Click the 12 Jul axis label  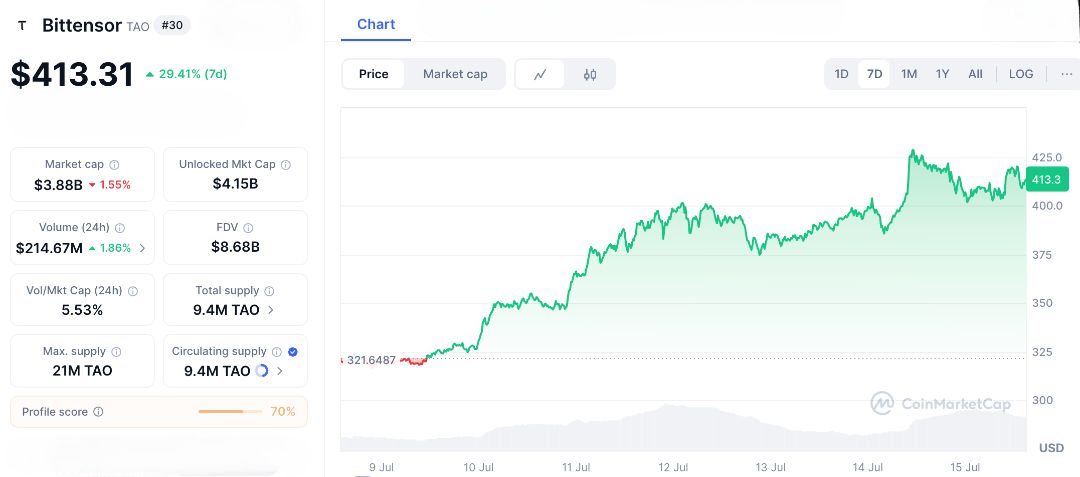click(672, 467)
